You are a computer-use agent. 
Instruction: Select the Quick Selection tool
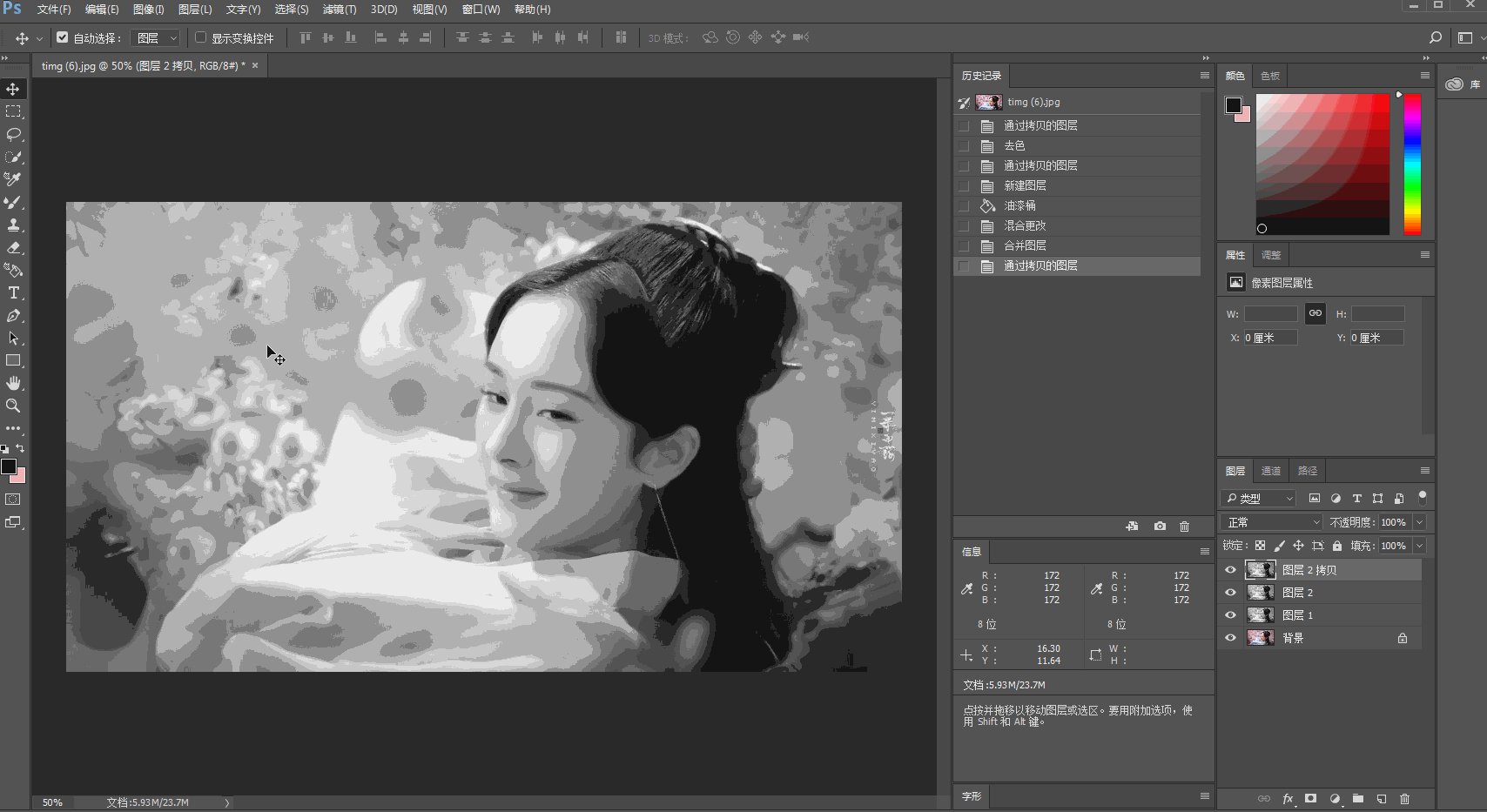pos(13,157)
